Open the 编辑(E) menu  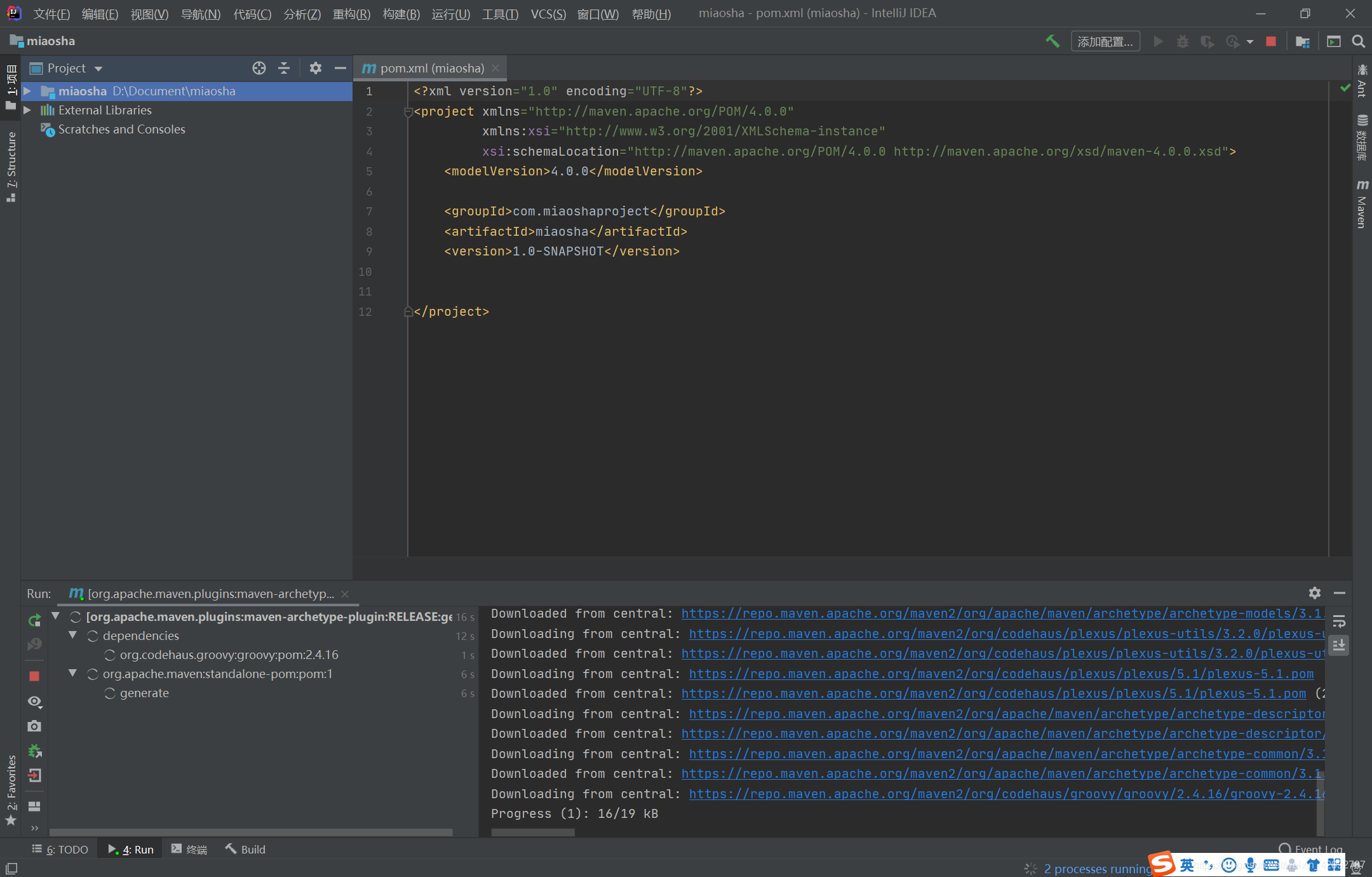coord(100,14)
